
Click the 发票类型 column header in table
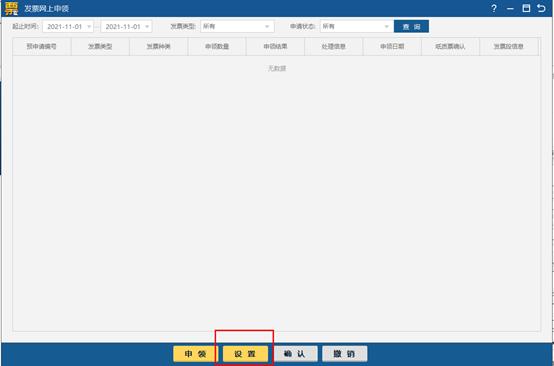point(100,46)
